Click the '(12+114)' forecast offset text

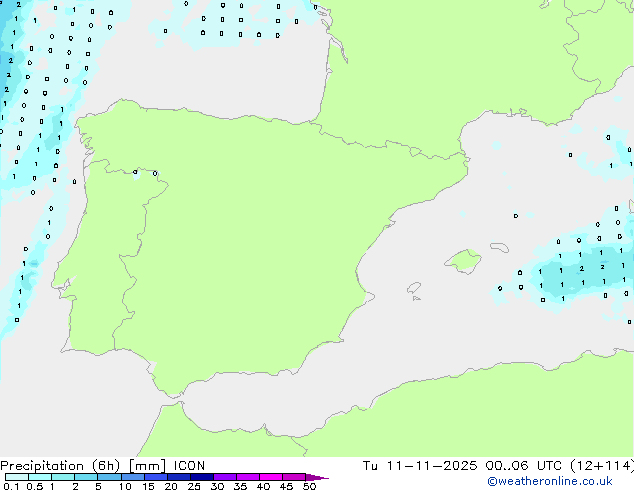click(x=602, y=466)
